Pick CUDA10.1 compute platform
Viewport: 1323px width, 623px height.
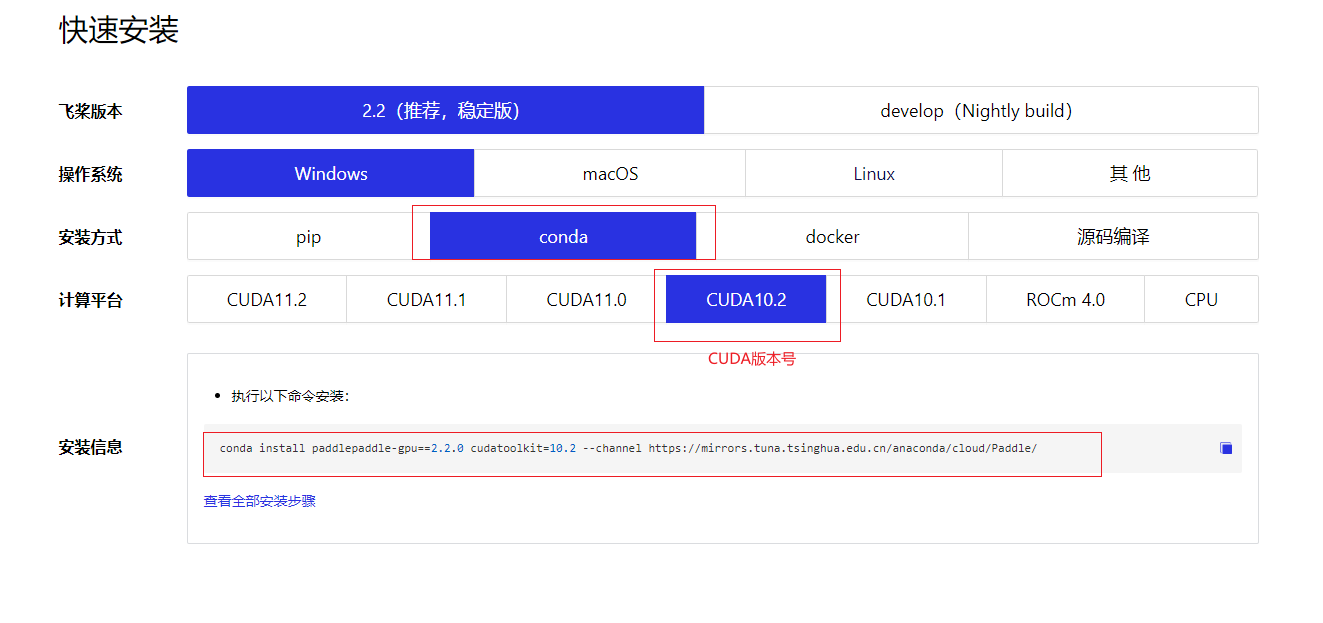point(906,299)
